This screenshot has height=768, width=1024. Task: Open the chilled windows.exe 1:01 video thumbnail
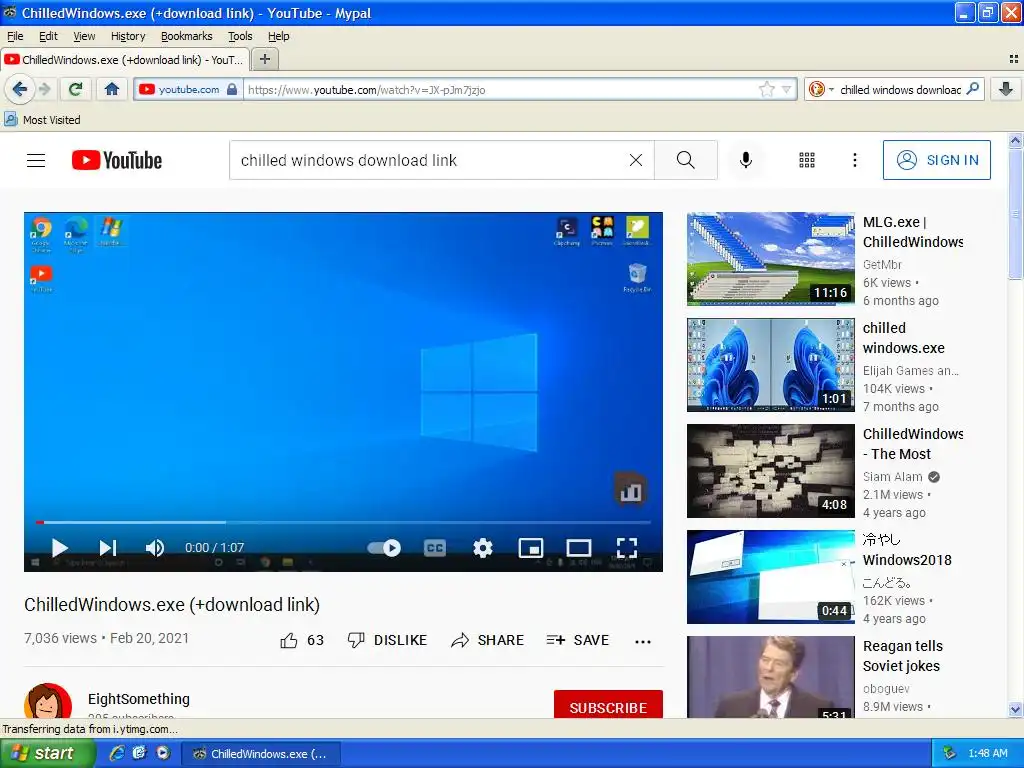tap(771, 365)
